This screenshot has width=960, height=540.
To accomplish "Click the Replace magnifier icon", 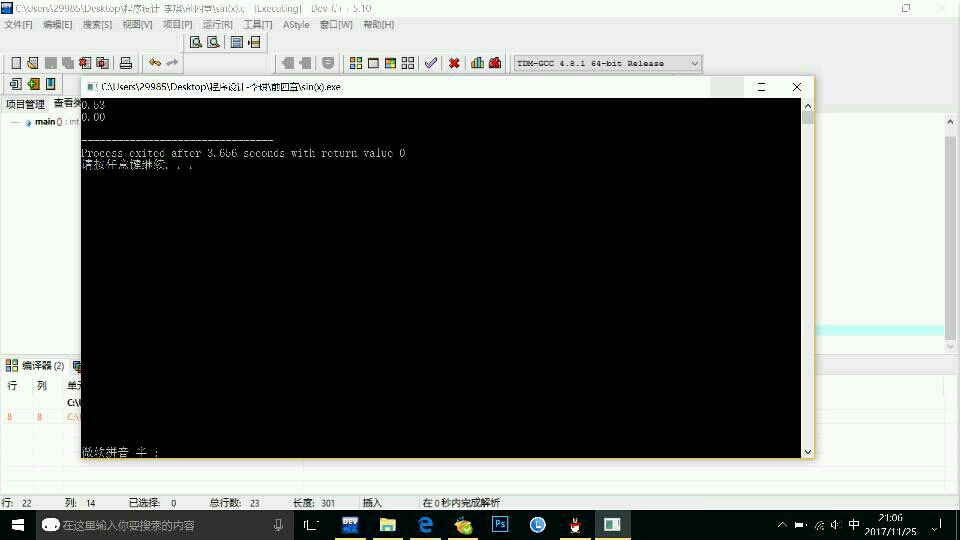I will click(x=213, y=42).
